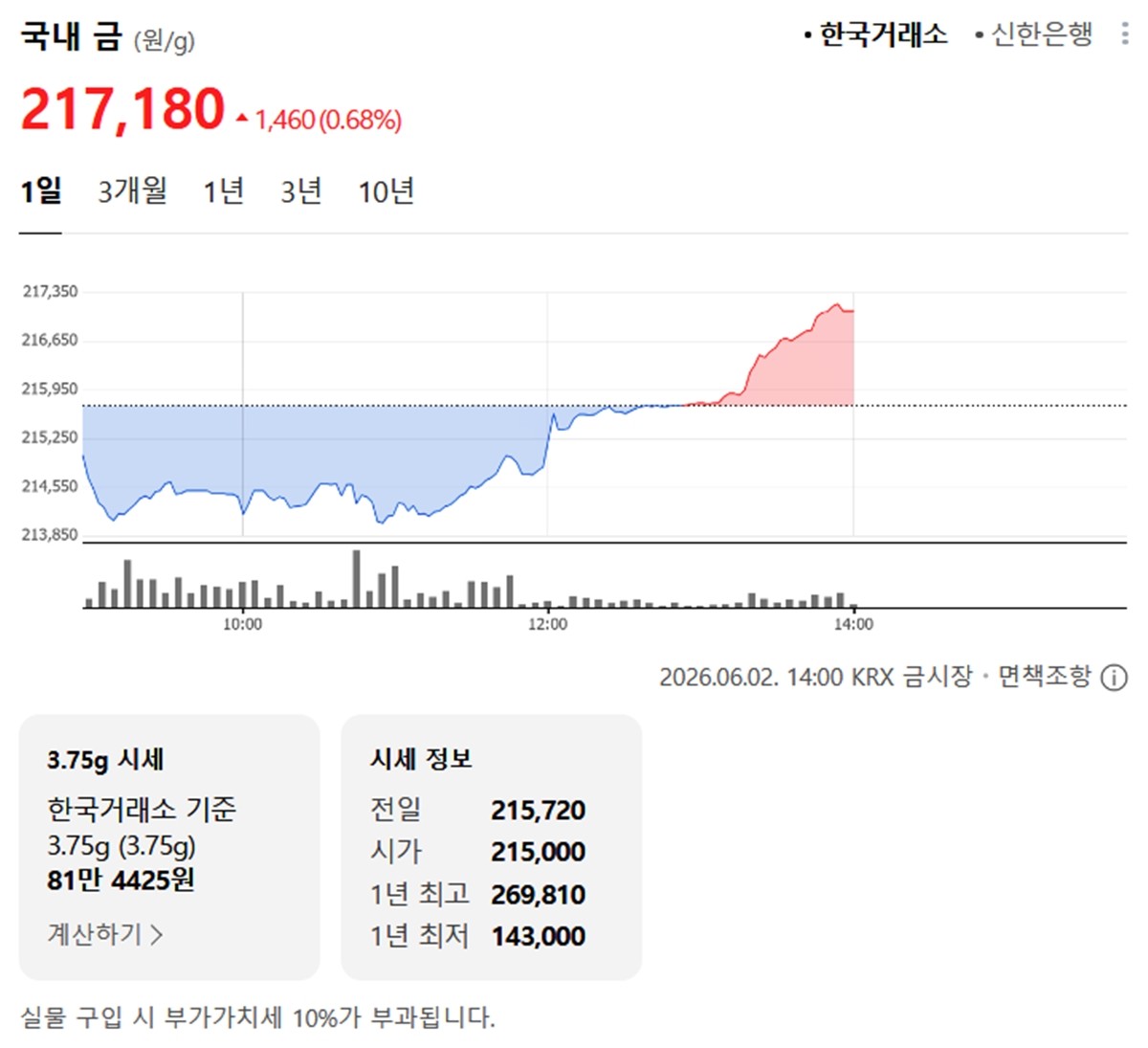Click the chevron arrow beside 계산하기
Viewport: 1148px width, 1048px height.
(157, 934)
